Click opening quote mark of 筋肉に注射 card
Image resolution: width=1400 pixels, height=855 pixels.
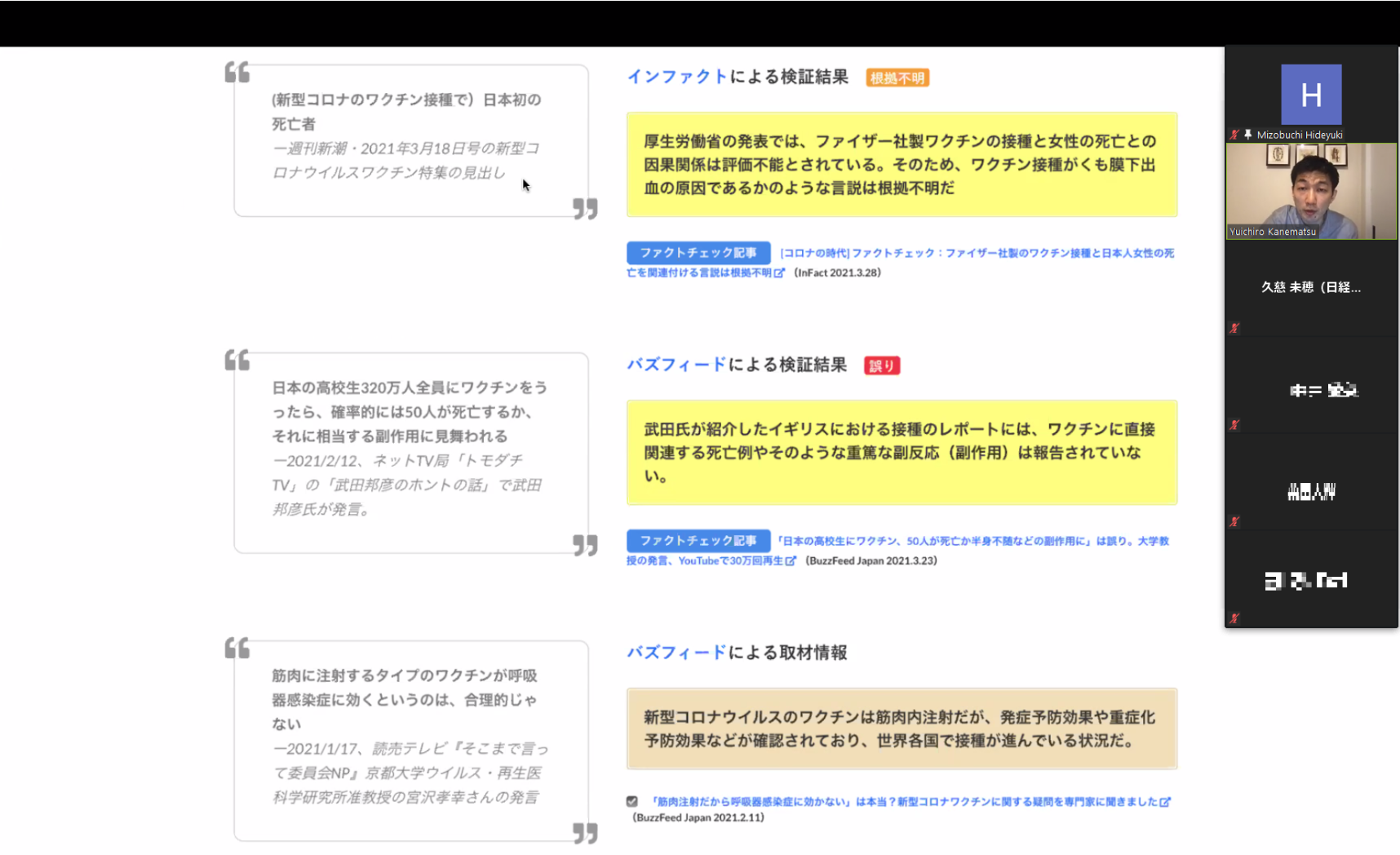point(237,649)
